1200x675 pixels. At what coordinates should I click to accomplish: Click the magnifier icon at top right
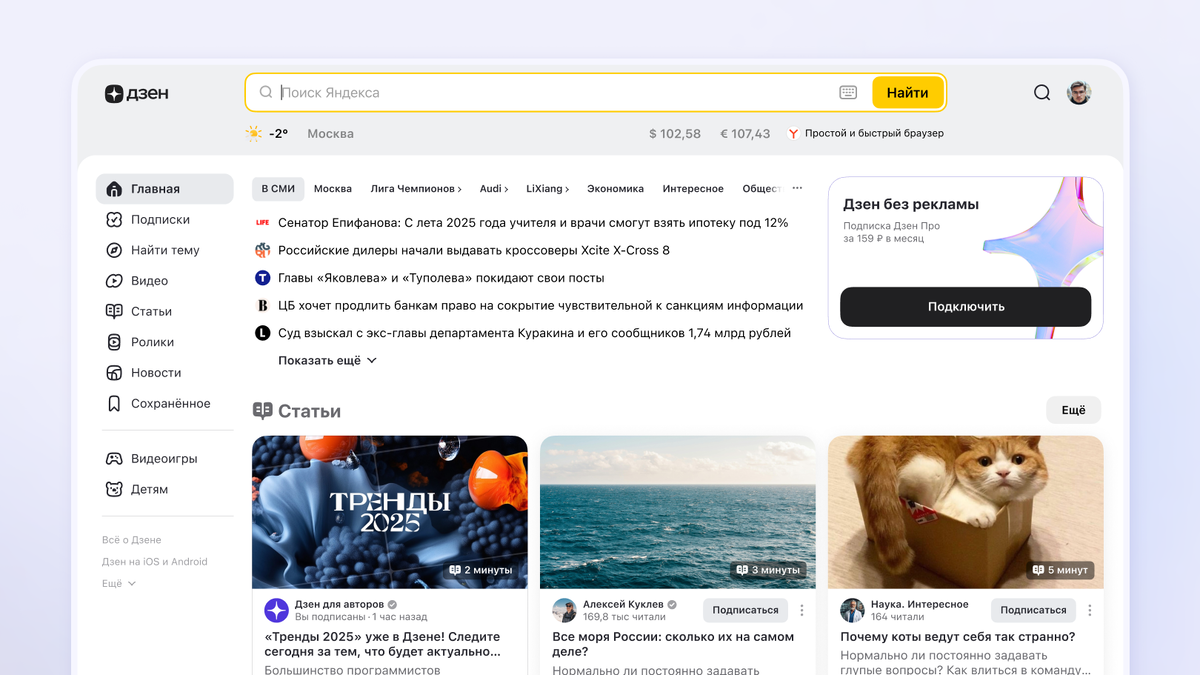pos(1042,93)
